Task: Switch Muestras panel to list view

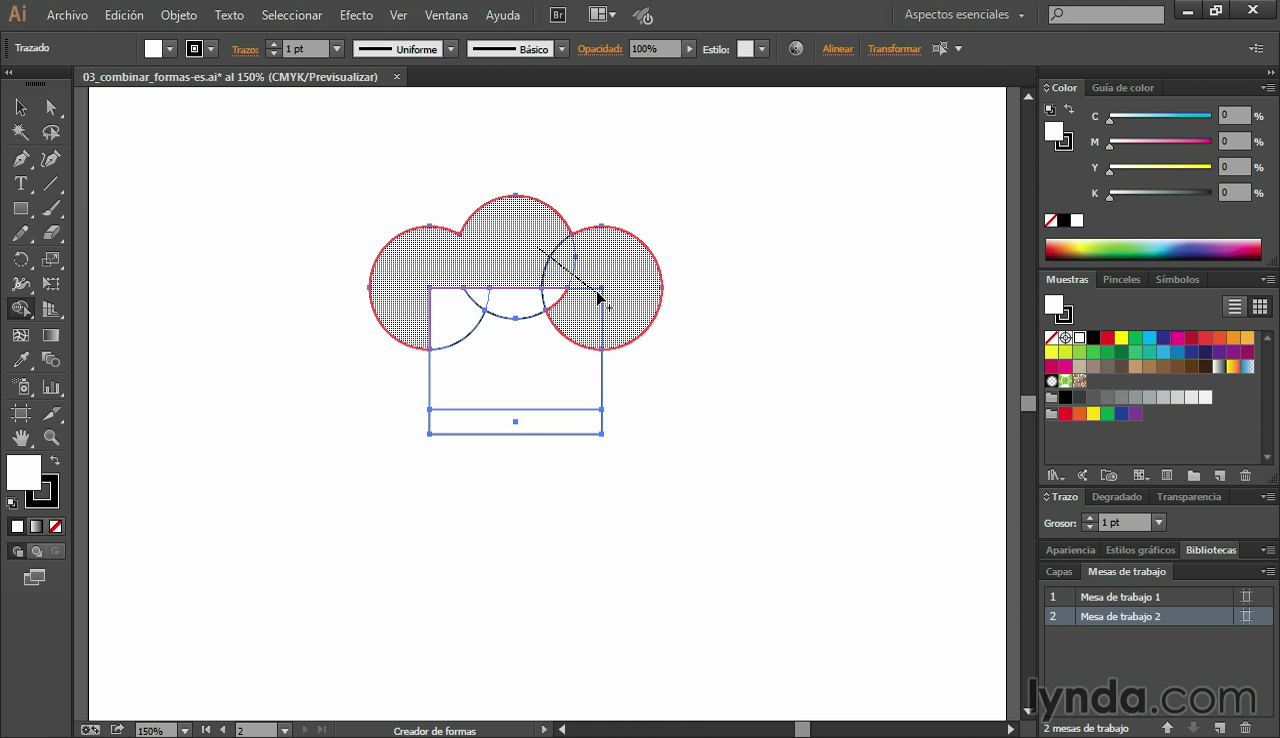Action: pyautogui.click(x=1235, y=307)
